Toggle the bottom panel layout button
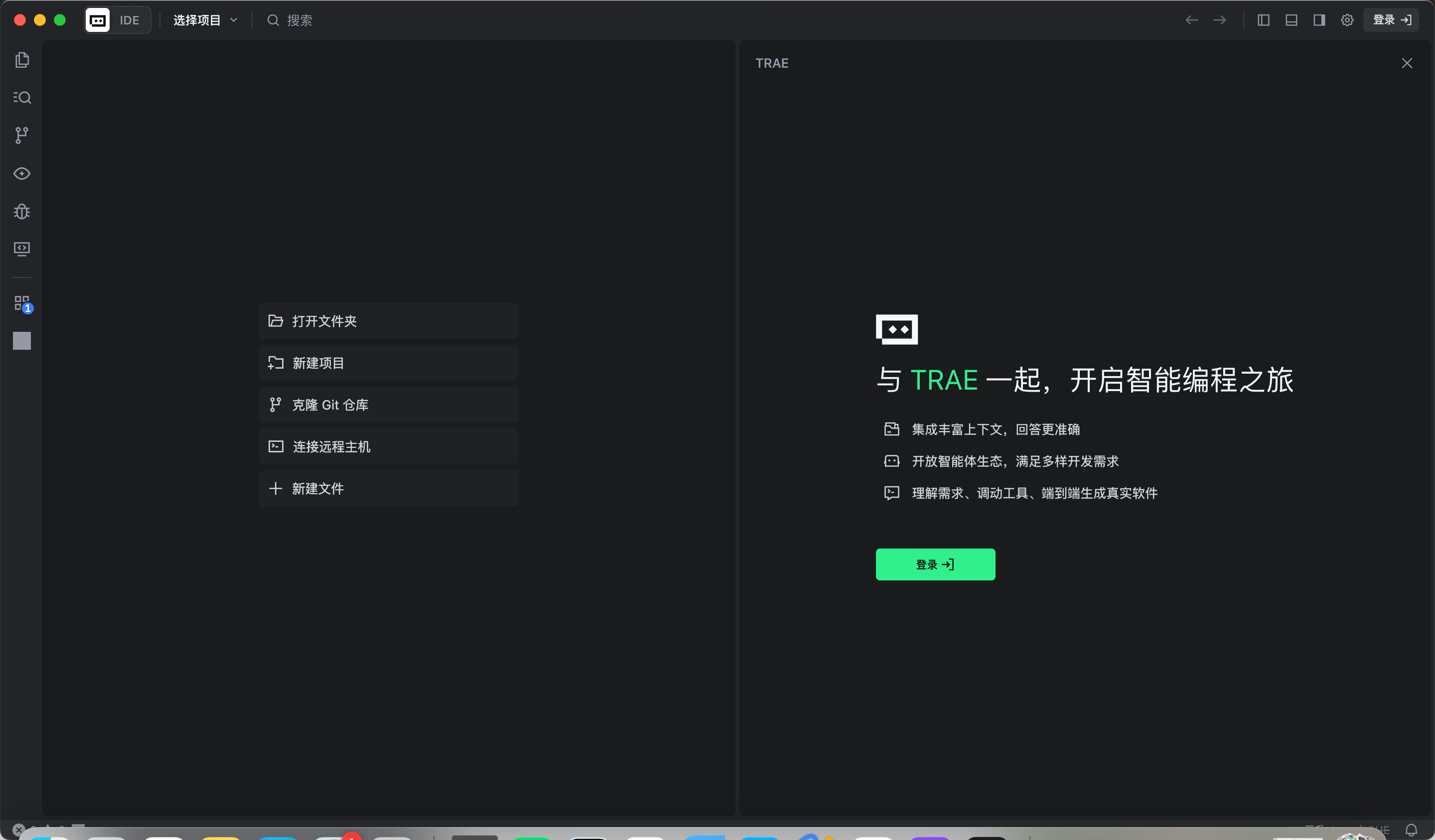 pyautogui.click(x=1291, y=20)
